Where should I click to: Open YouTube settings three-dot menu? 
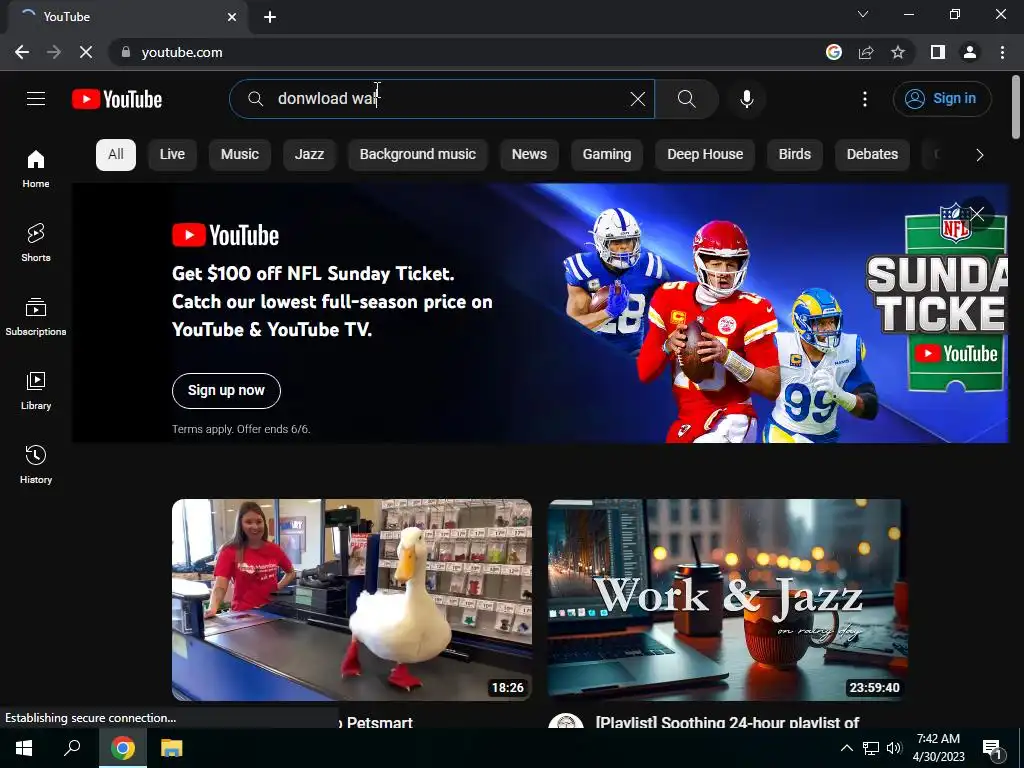point(865,99)
